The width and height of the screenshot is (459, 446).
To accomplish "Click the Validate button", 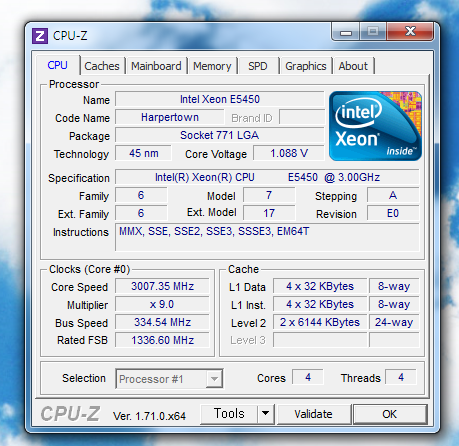I will point(313,414).
